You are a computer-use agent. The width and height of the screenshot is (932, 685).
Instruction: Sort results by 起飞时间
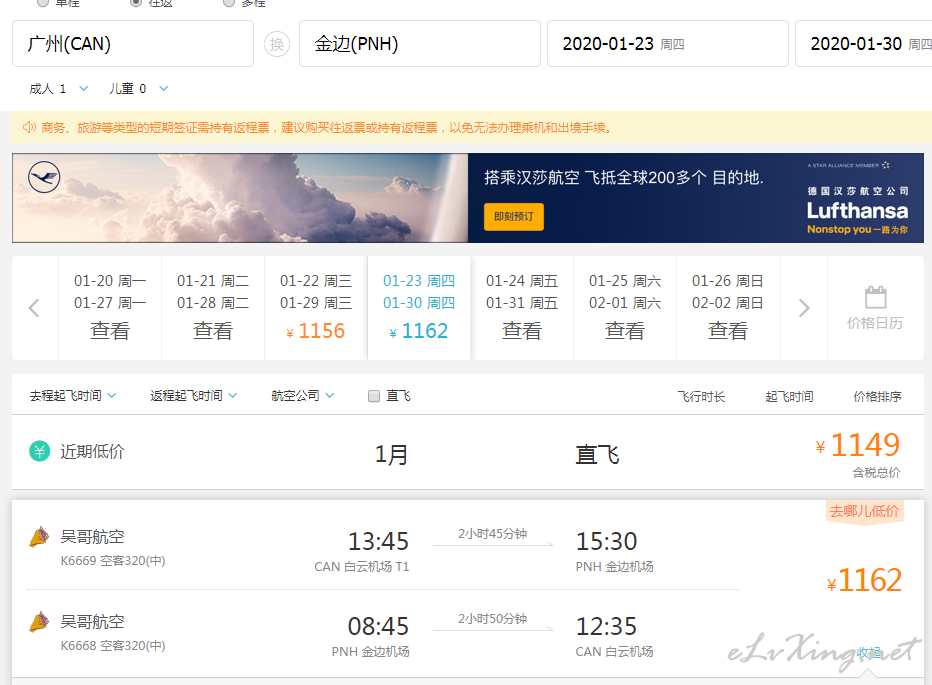coord(789,397)
